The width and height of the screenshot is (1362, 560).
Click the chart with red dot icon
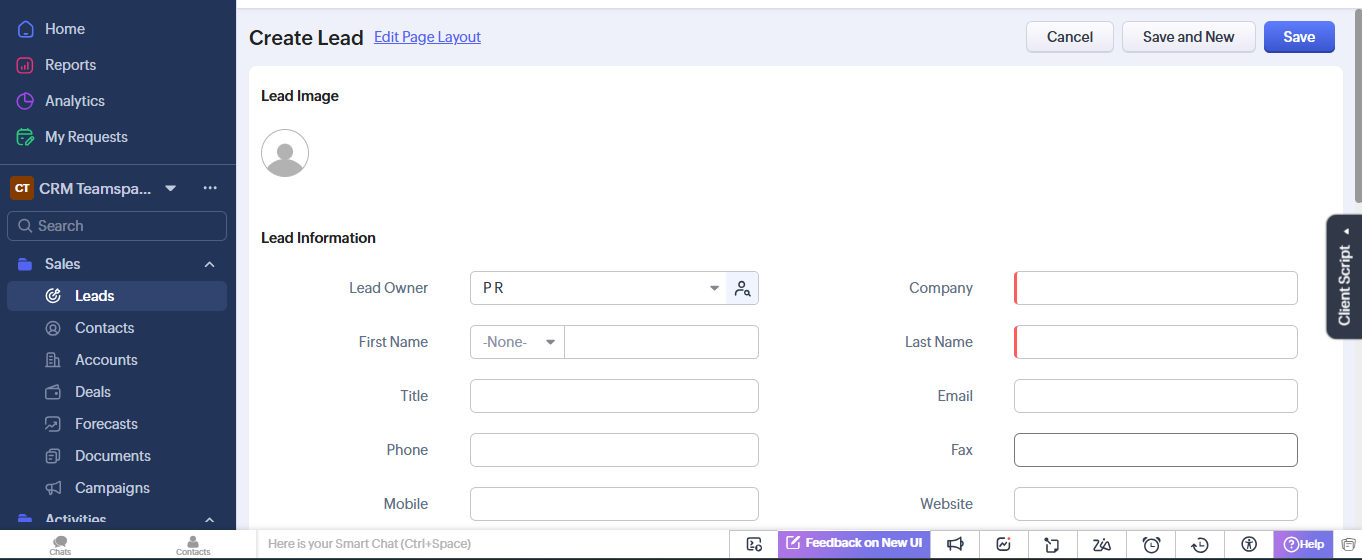[x=1004, y=544]
